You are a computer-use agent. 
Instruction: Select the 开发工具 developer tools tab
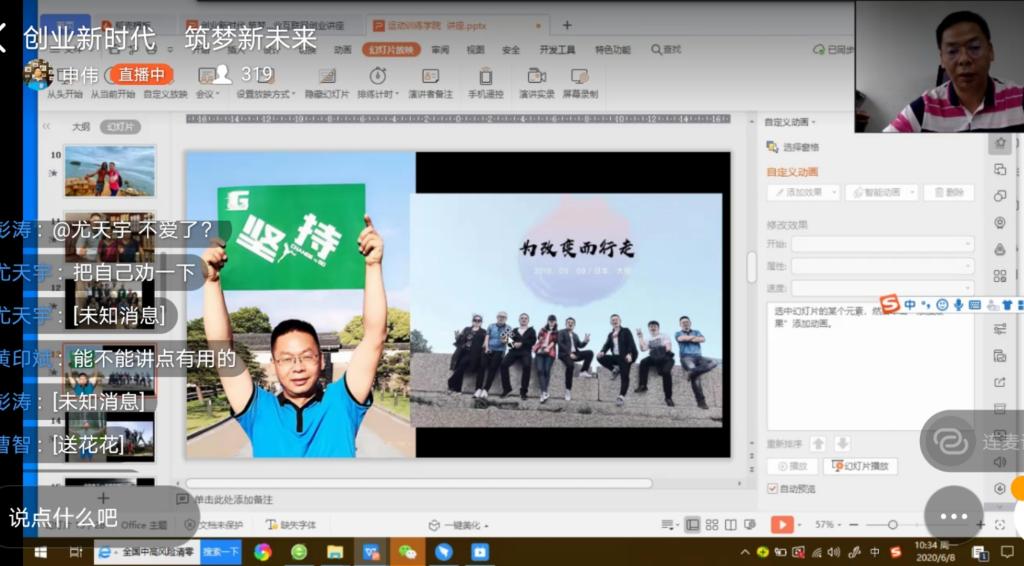tap(557, 49)
